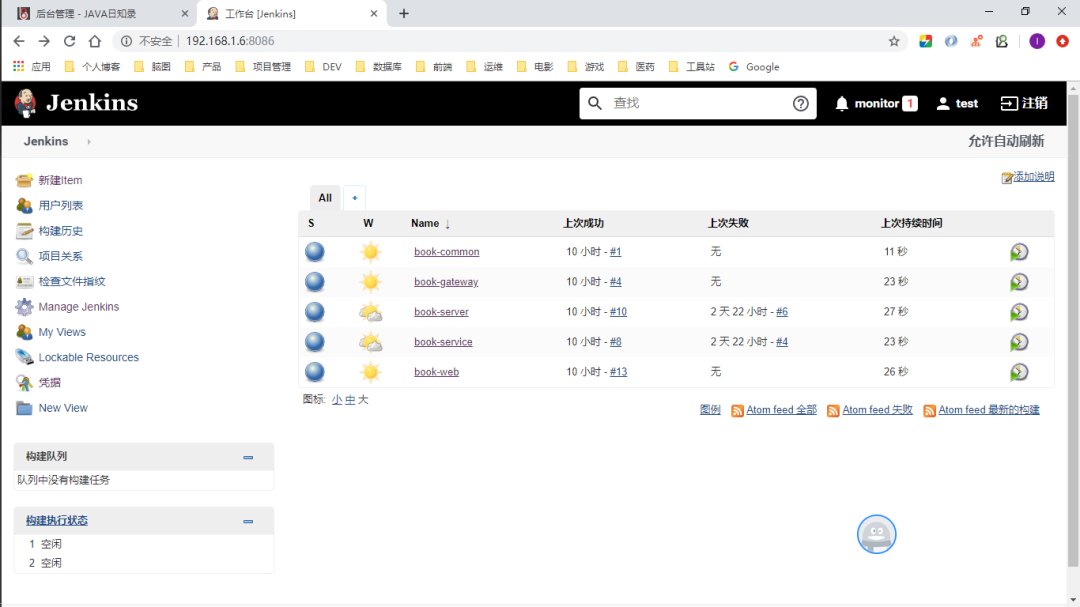The image size is (1080, 607).
Task: Collapse the 构建队列 panel
Action: [248, 457]
